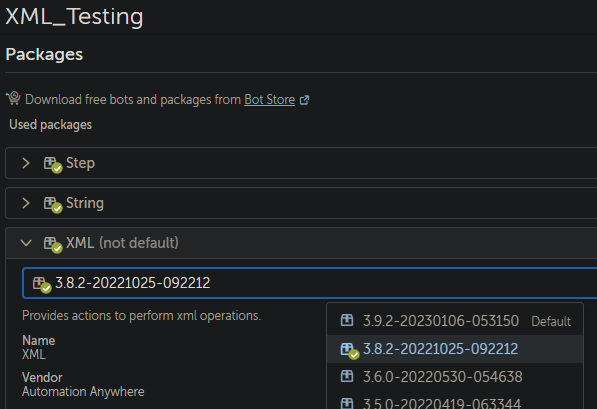
Task: Choose version 3.5.0-20220419-063344
Action: pyautogui.click(x=455, y=401)
